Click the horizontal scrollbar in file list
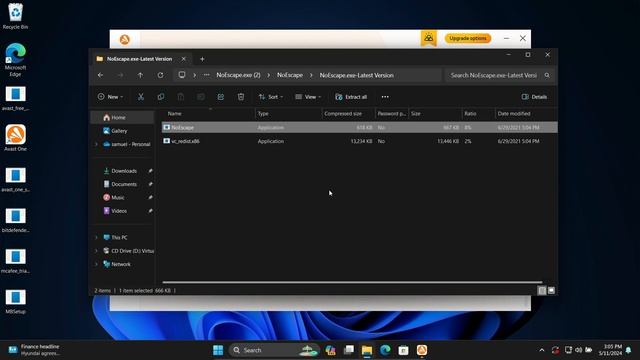 point(352,282)
